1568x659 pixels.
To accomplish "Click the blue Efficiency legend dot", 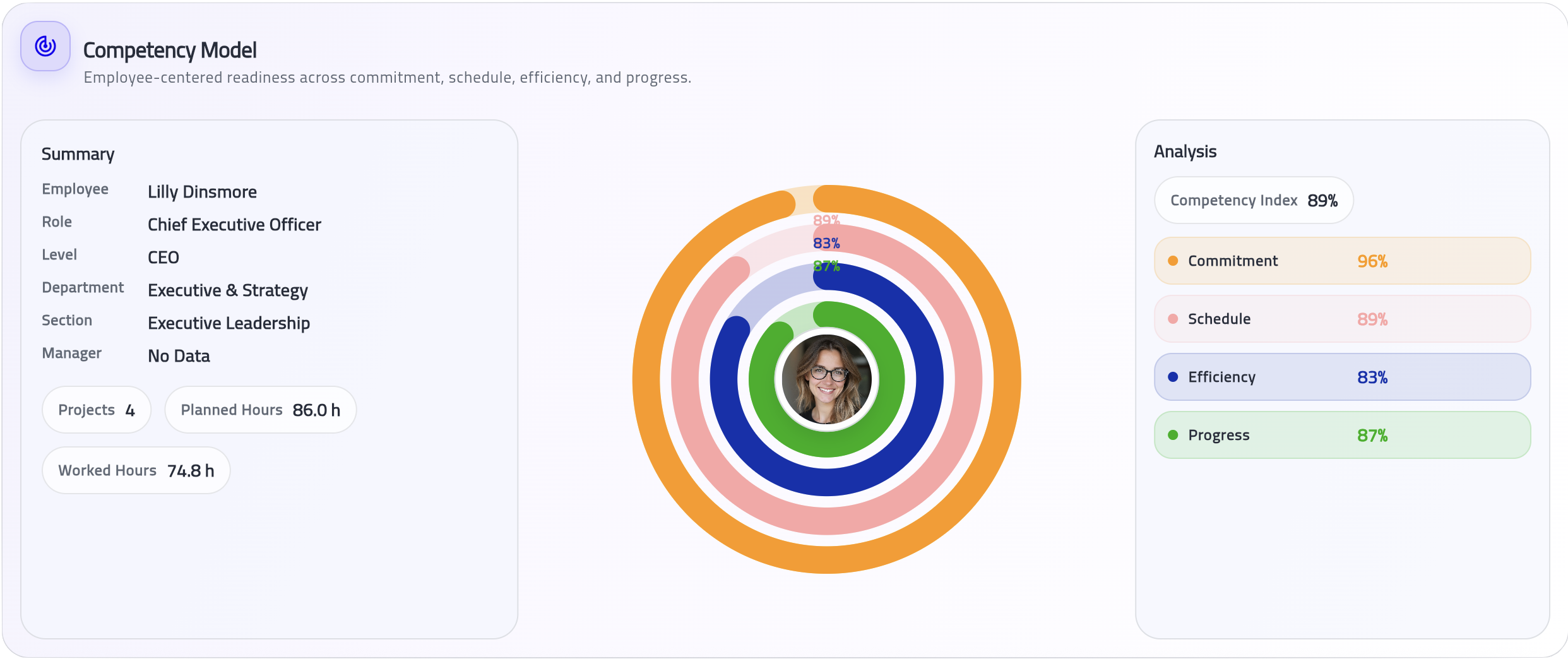I will 1173,377.
